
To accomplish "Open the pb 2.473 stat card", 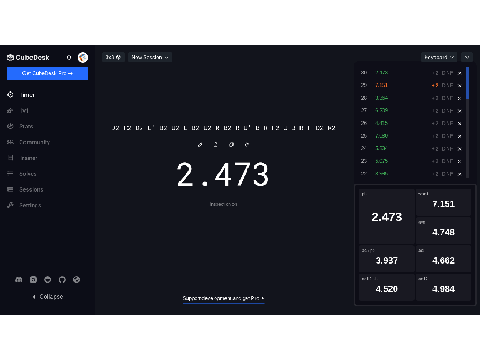I will tap(387, 216).
